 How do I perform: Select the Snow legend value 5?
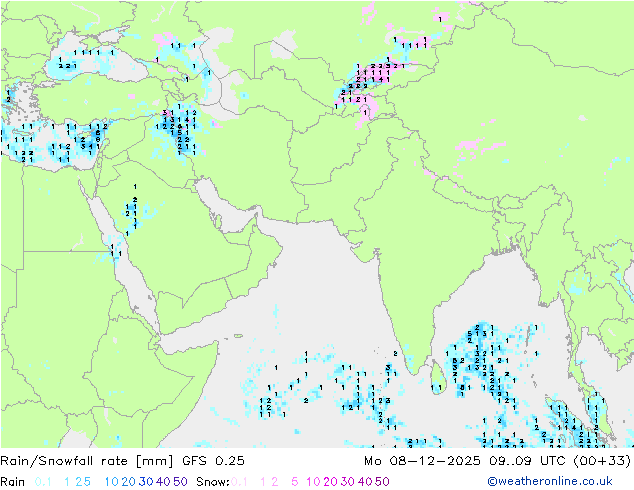pyautogui.click(x=295, y=482)
